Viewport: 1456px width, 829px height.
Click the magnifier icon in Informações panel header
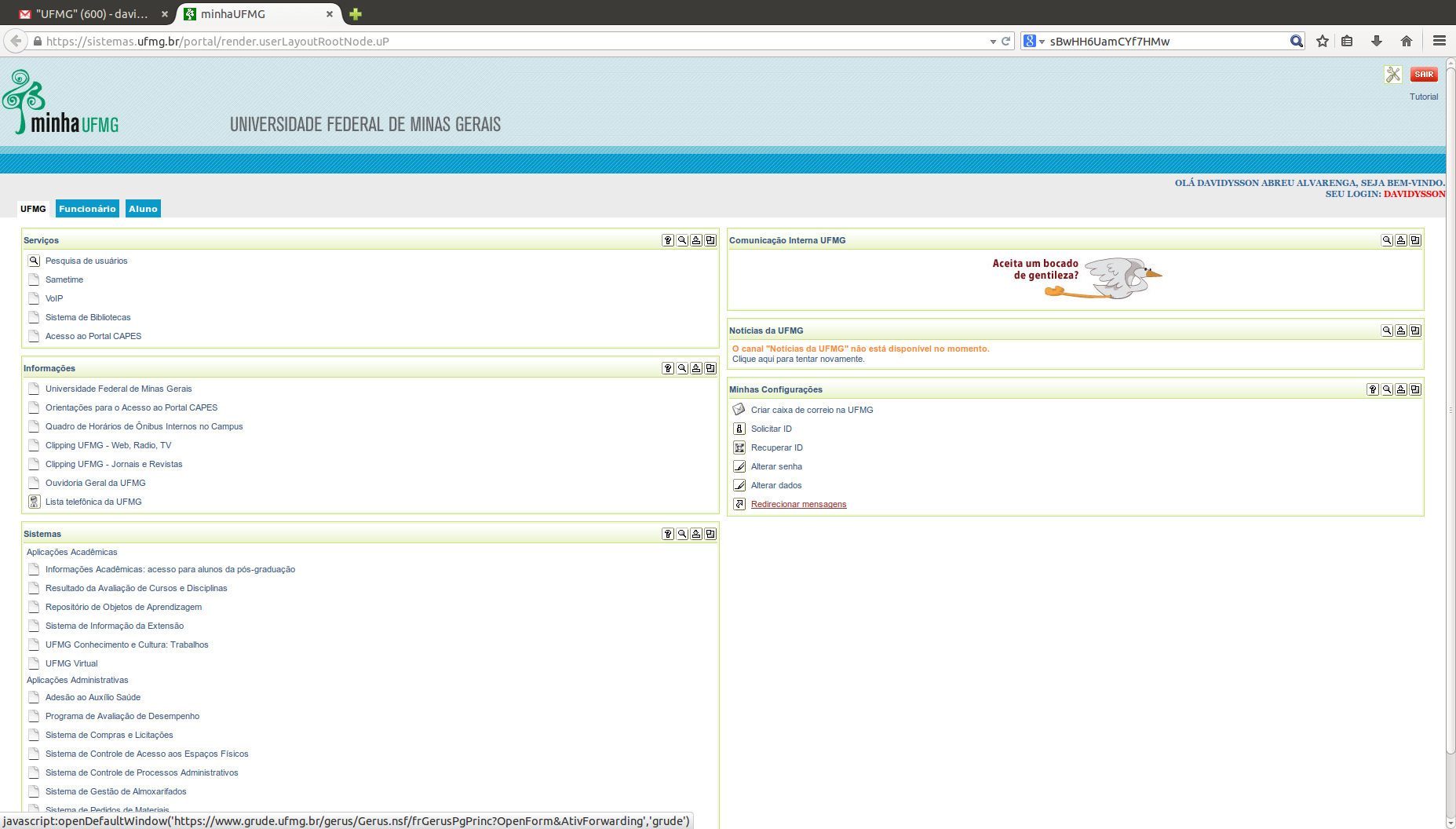[682, 368]
